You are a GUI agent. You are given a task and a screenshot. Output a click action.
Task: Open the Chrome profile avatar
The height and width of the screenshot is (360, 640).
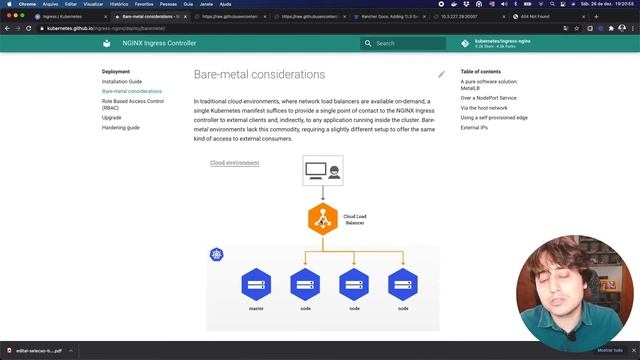622,28
